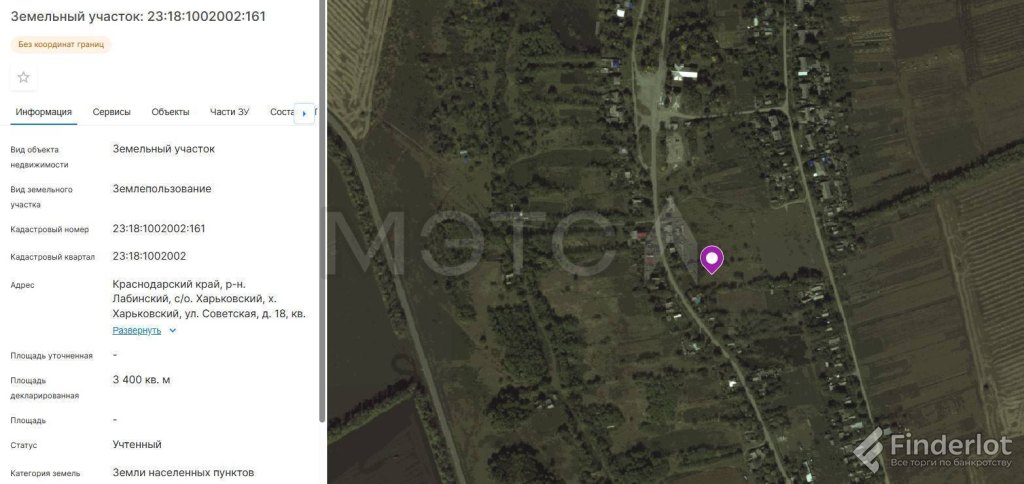
Task: Open the Объекты tab
Action: click(170, 112)
